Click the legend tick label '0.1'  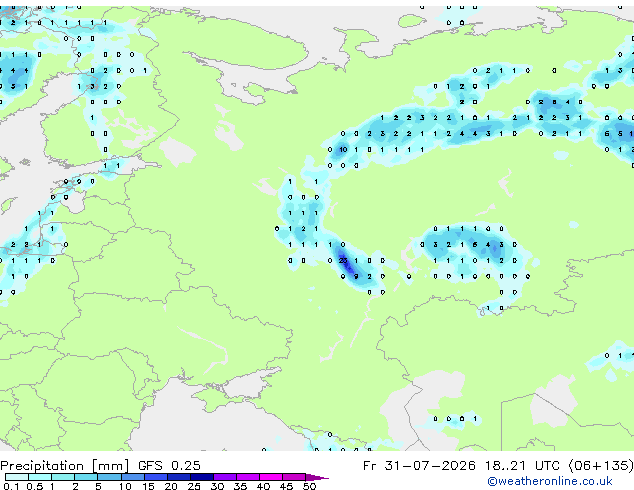click(x=12, y=486)
